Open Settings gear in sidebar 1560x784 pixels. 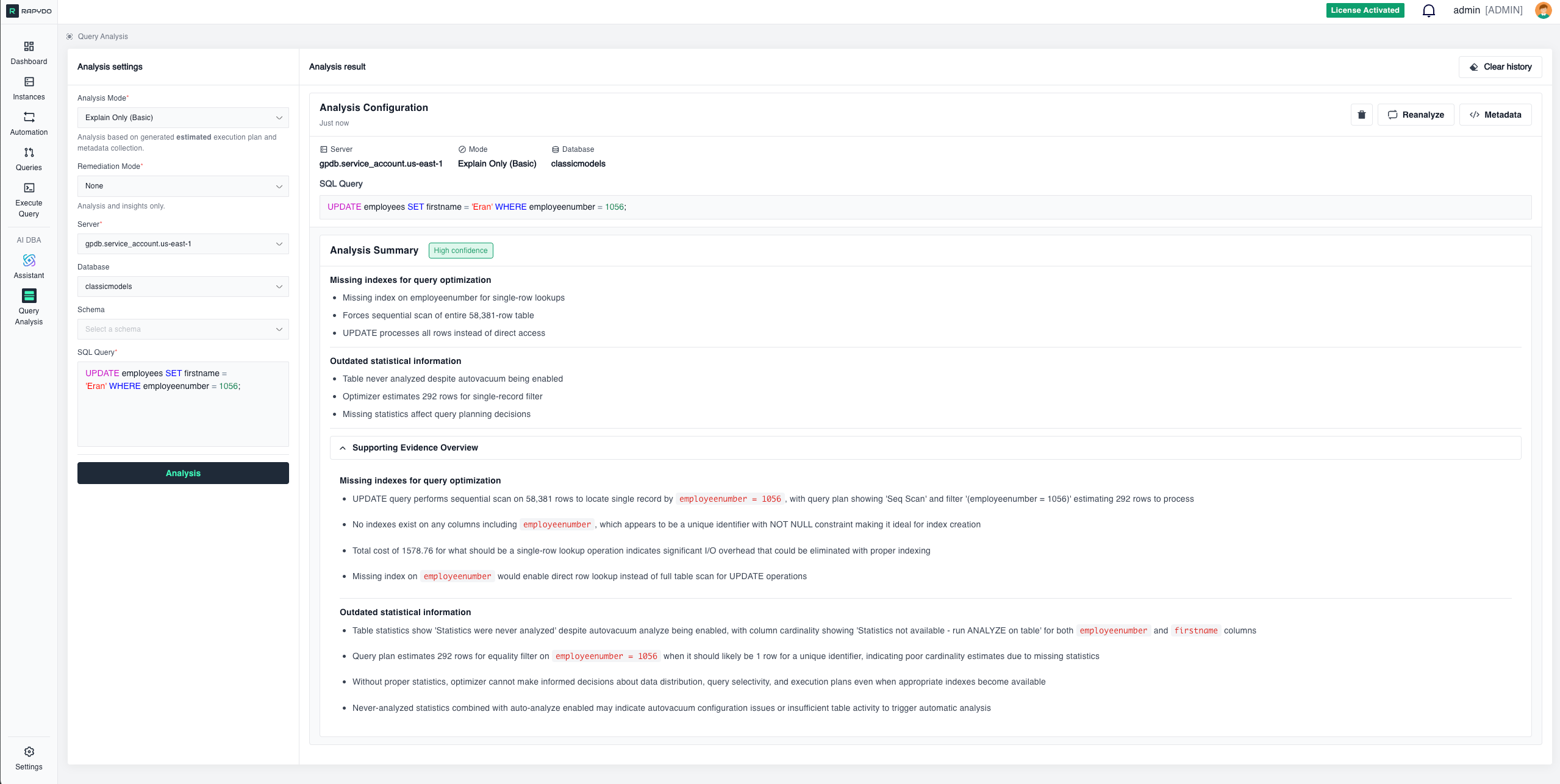tap(29, 752)
